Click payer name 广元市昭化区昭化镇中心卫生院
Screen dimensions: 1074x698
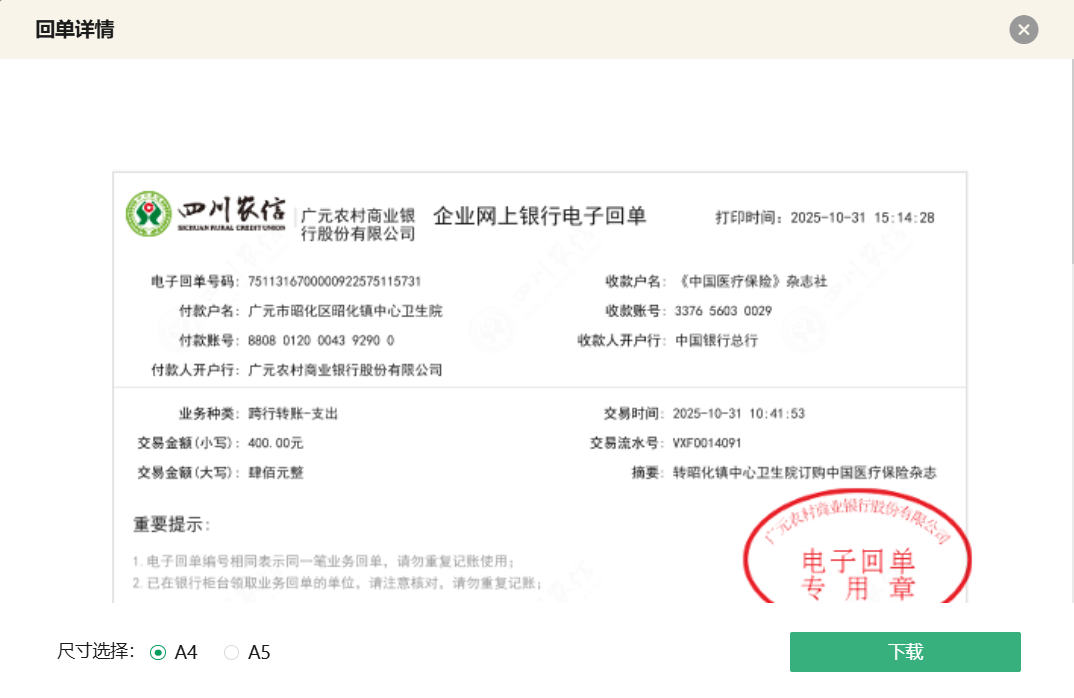pyautogui.click(x=345, y=311)
